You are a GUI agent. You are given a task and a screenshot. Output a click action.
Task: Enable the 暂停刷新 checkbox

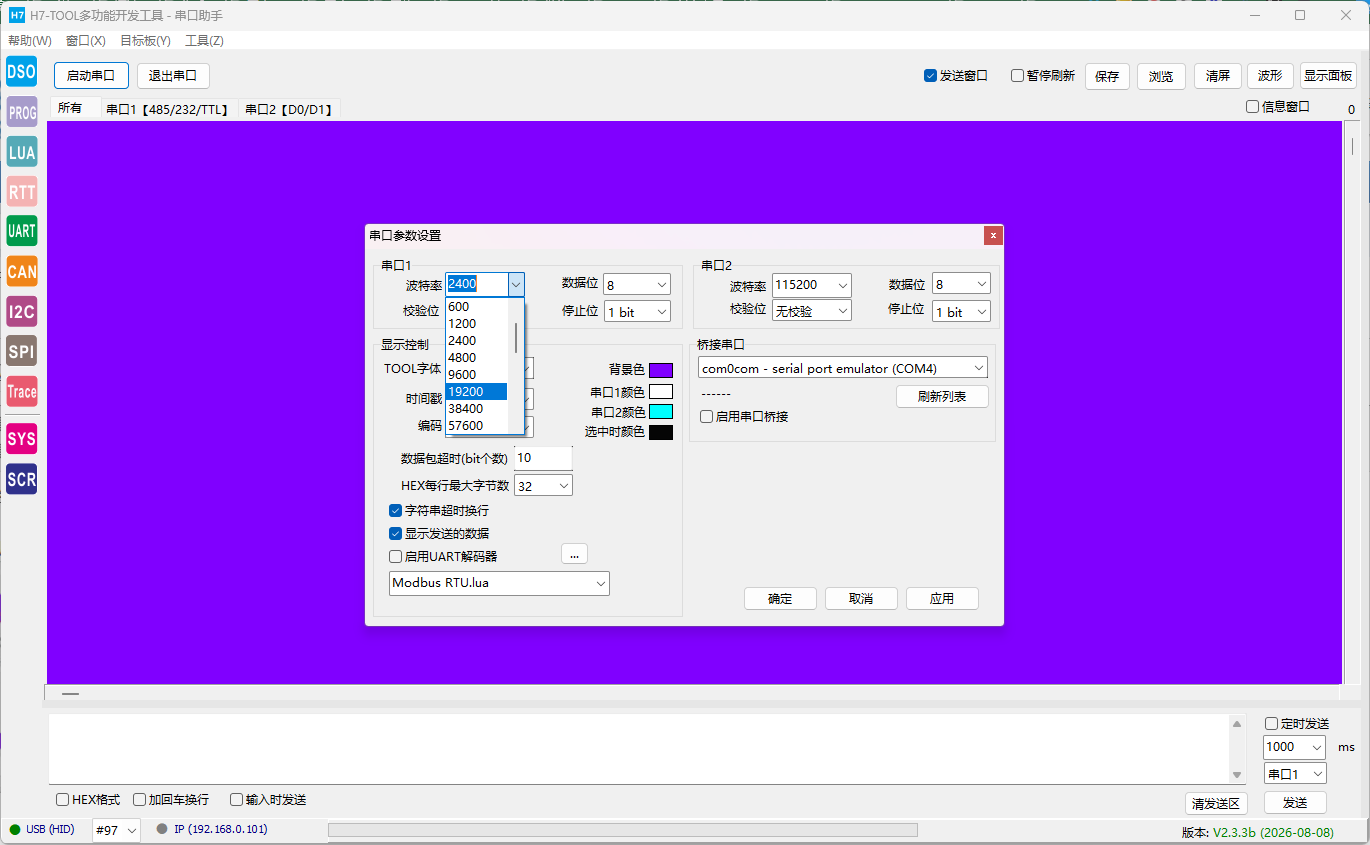1017,76
